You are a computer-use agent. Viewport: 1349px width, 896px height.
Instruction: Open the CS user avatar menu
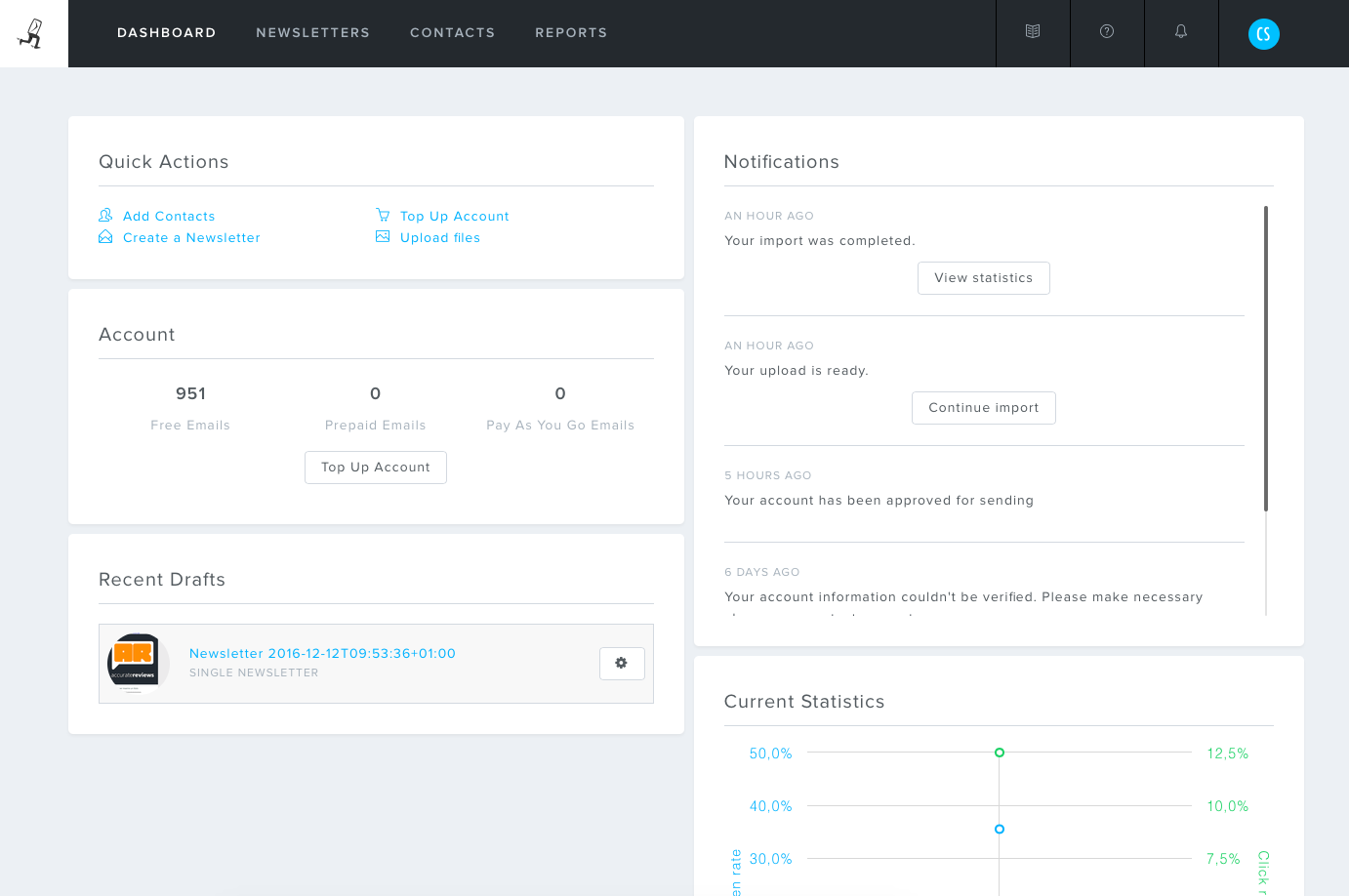1263,34
